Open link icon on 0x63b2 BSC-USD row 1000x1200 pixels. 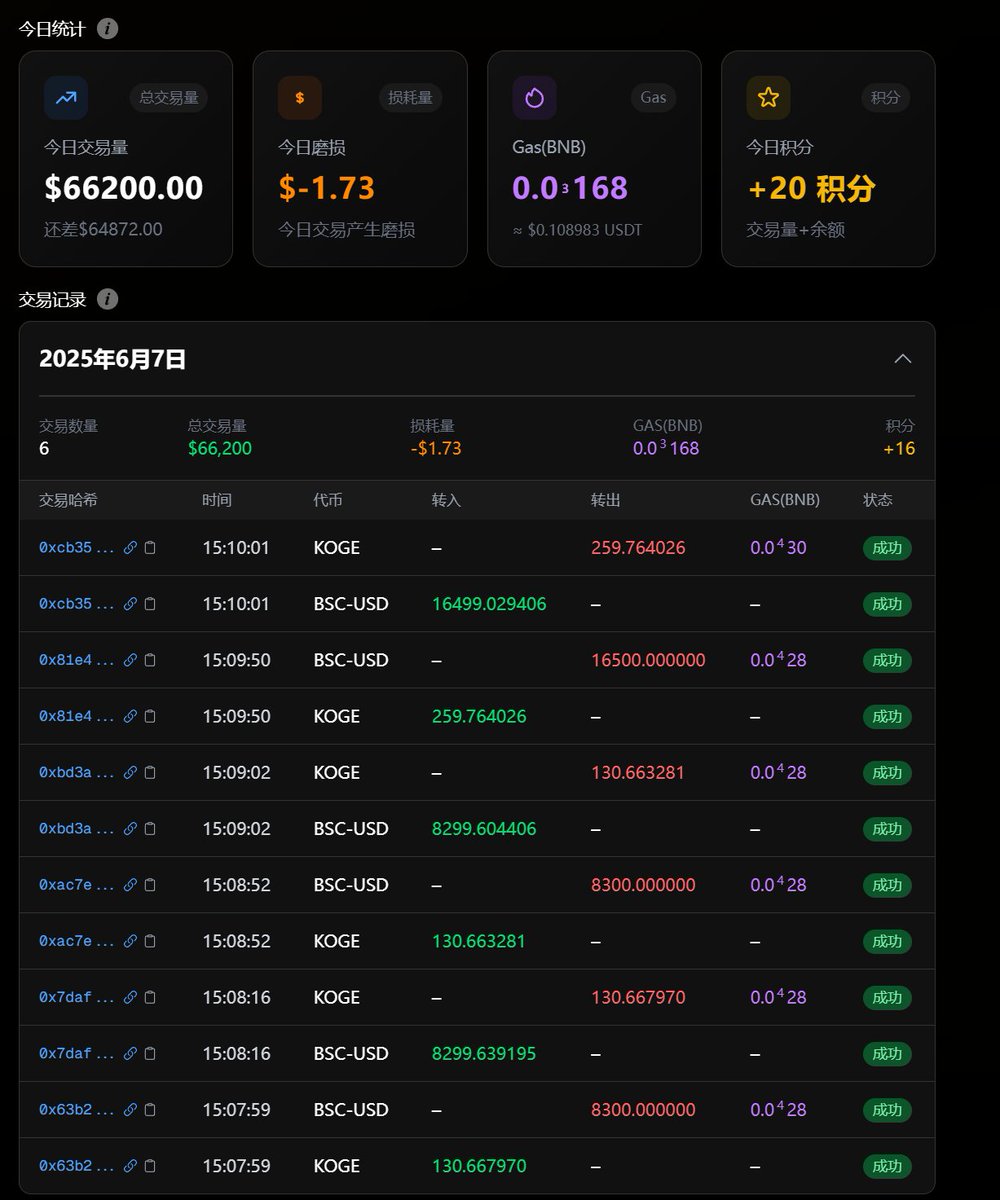(130, 1110)
